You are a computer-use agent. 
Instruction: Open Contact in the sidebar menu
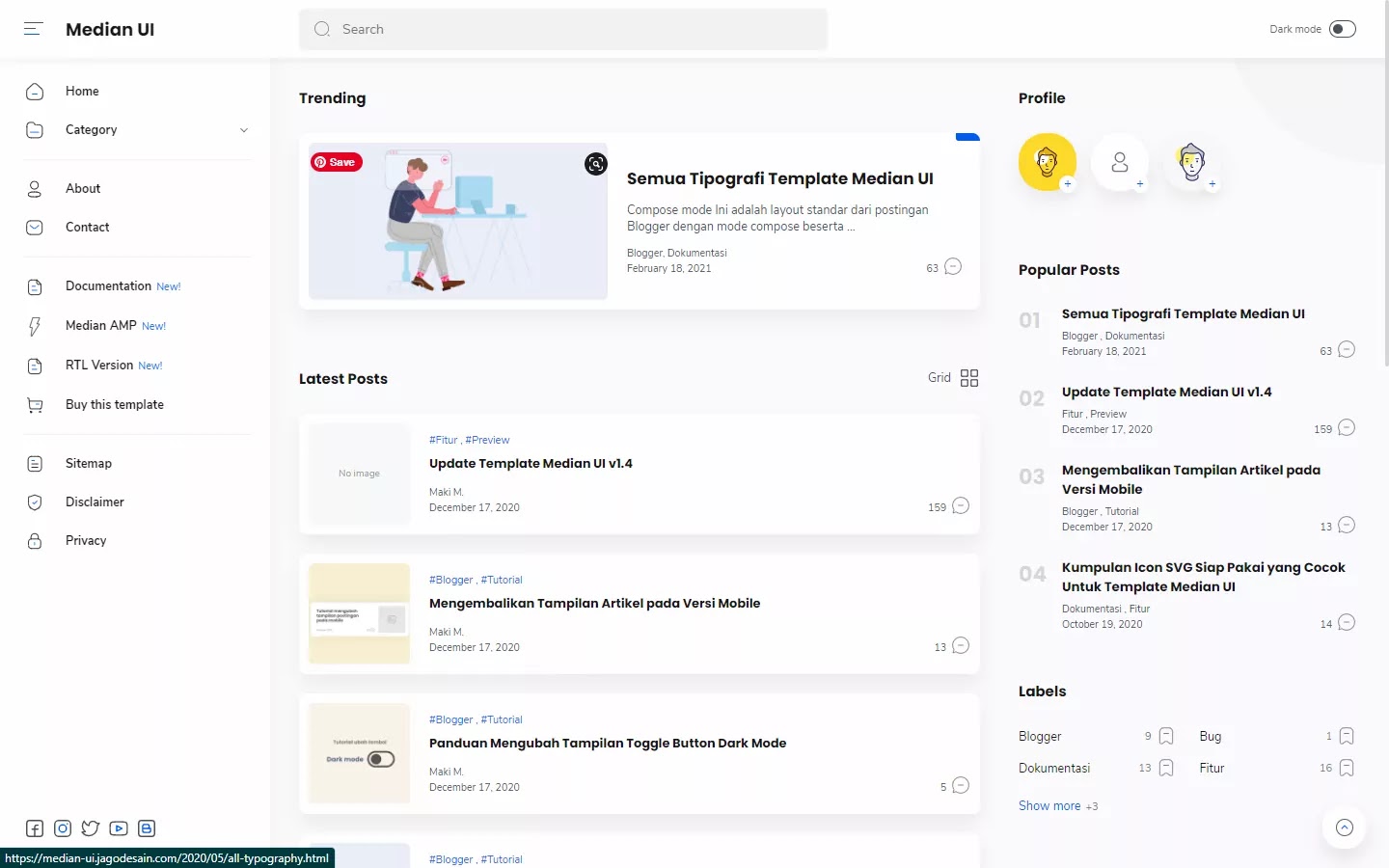88,228
